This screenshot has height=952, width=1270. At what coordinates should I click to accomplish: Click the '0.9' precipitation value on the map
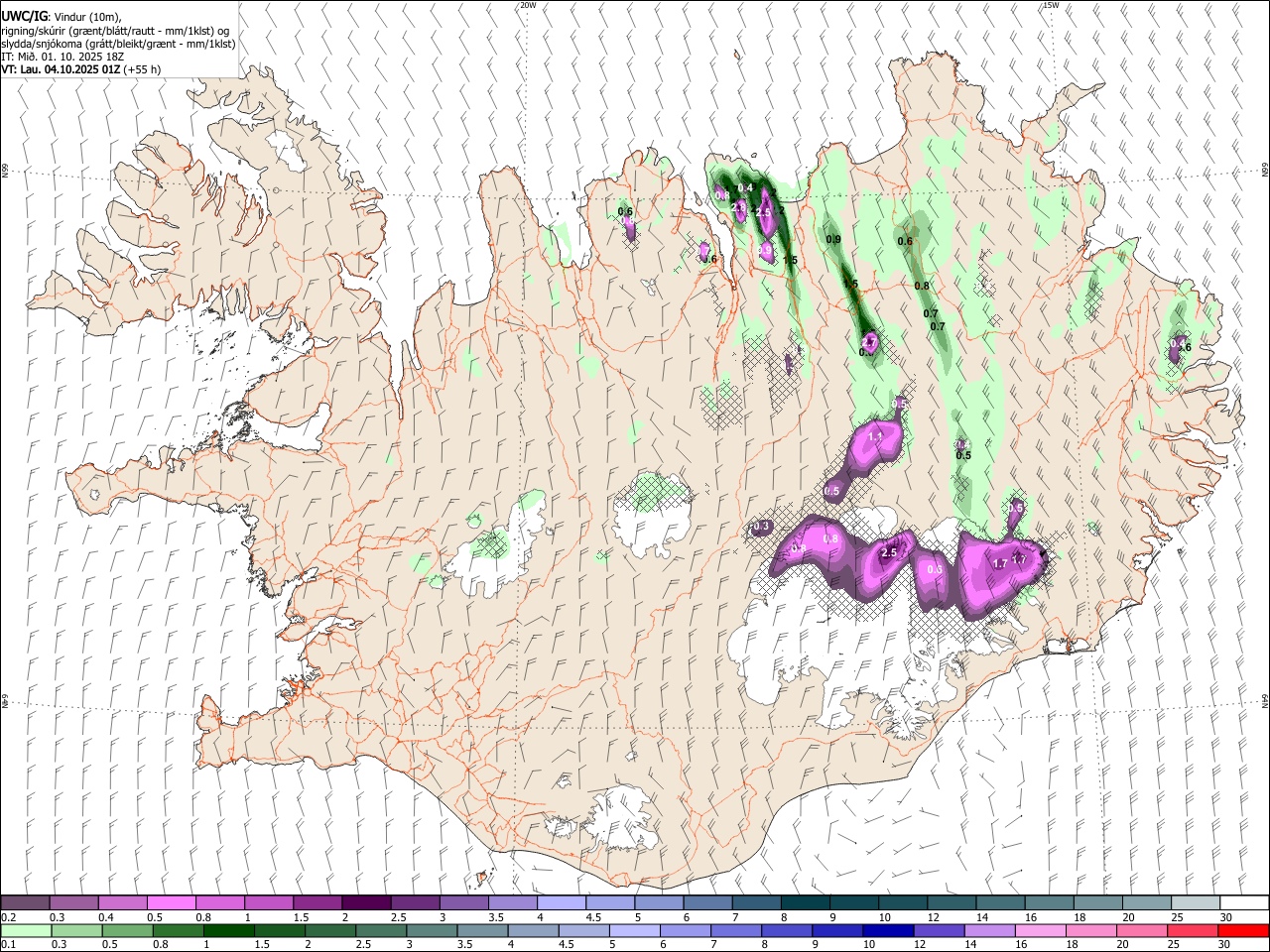click(x=833, y=240)
